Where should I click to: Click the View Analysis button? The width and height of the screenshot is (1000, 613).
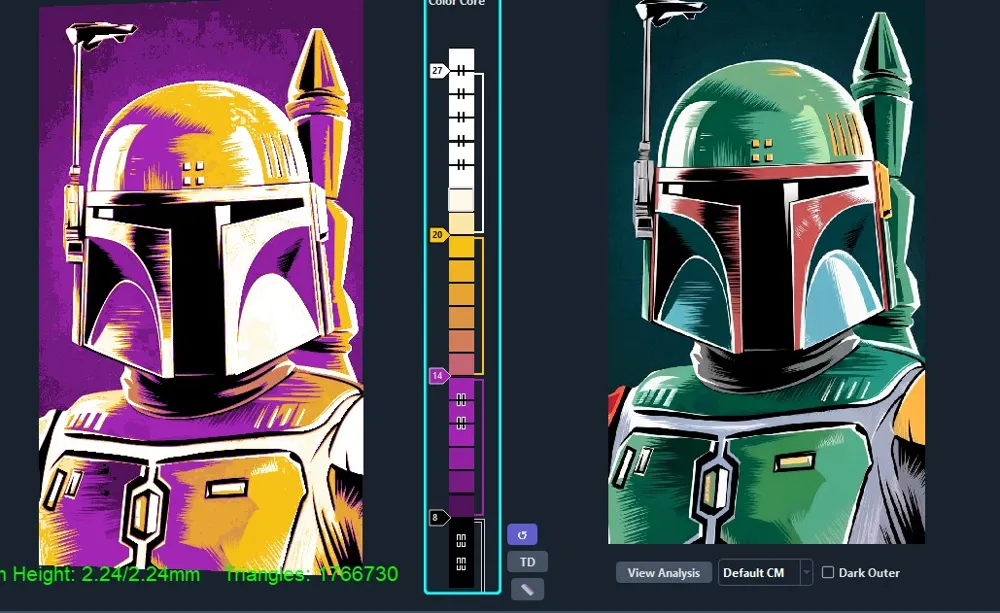(663, 573)
